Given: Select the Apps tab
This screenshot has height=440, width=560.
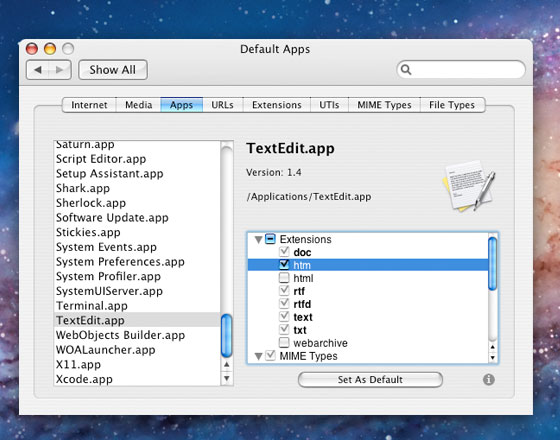Looking at the screenshot, I should (x=181, y=105).
